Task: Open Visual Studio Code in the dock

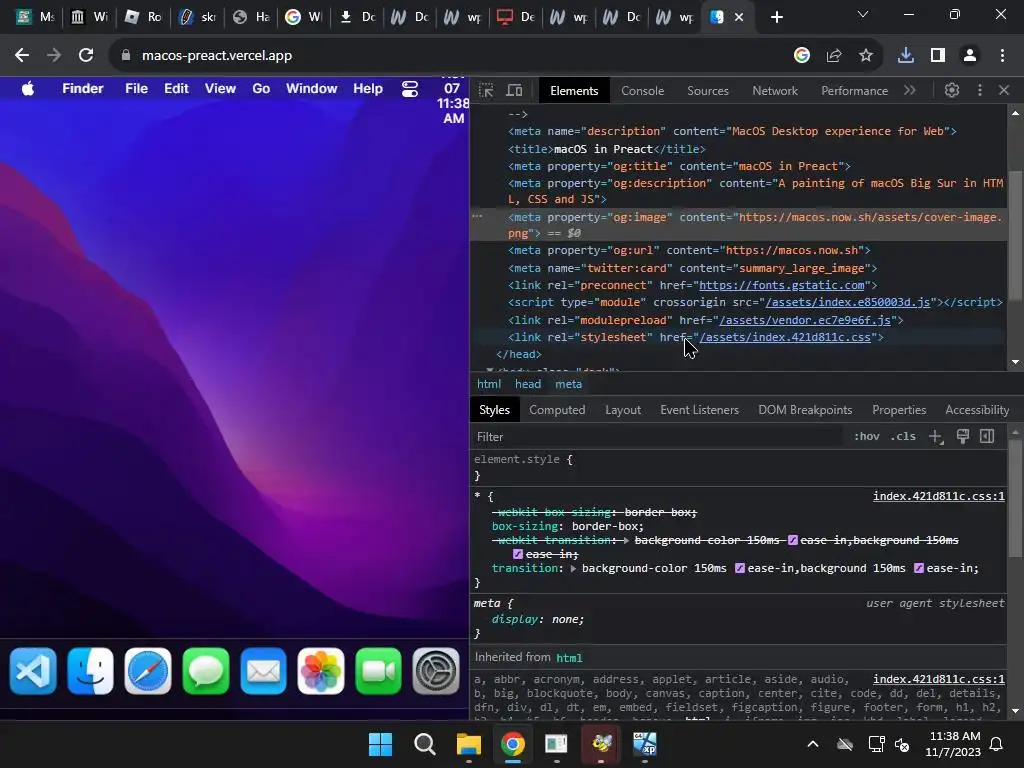Action: click(33, 671)
